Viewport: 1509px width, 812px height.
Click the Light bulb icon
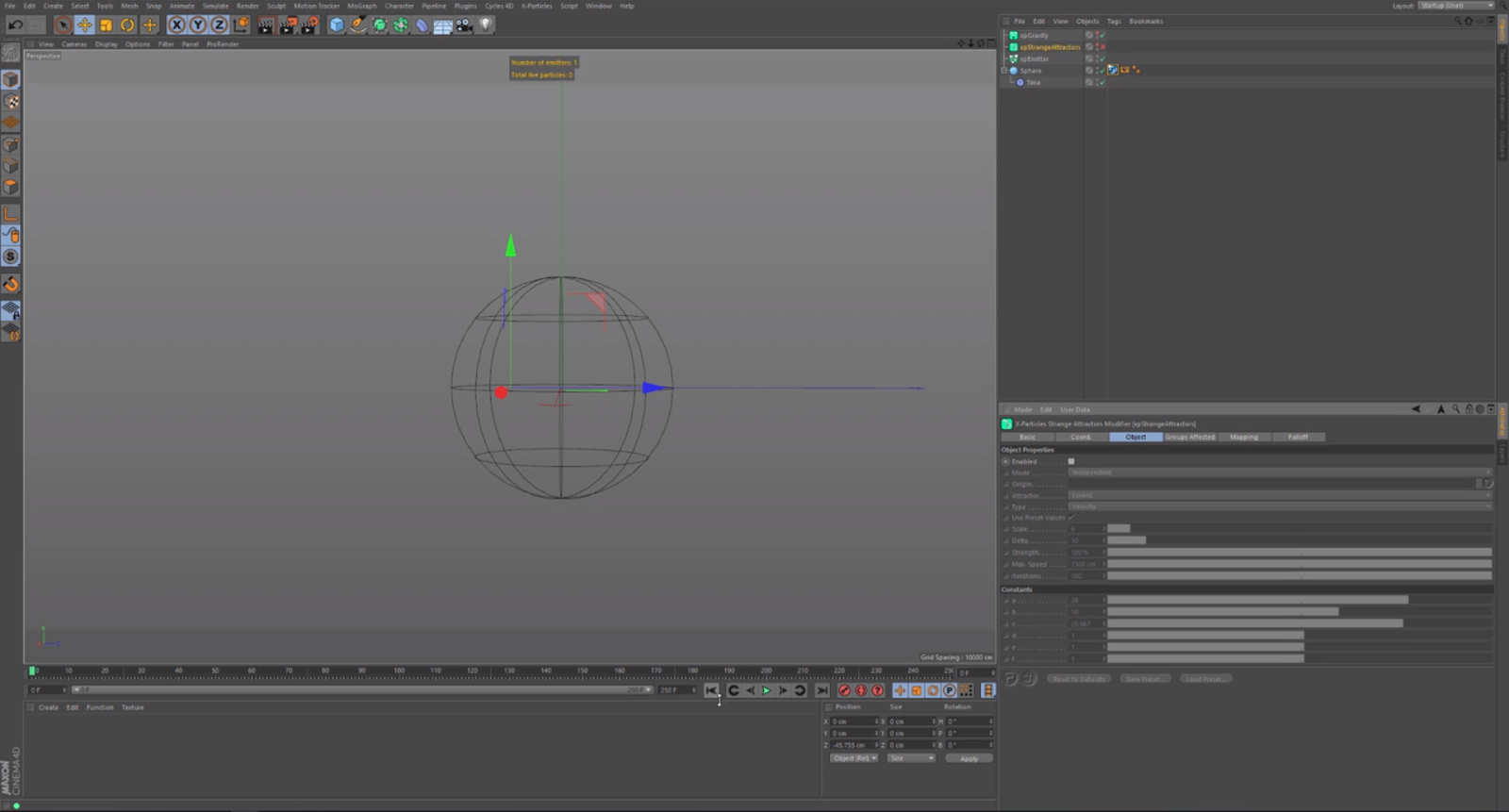[486, 25]
